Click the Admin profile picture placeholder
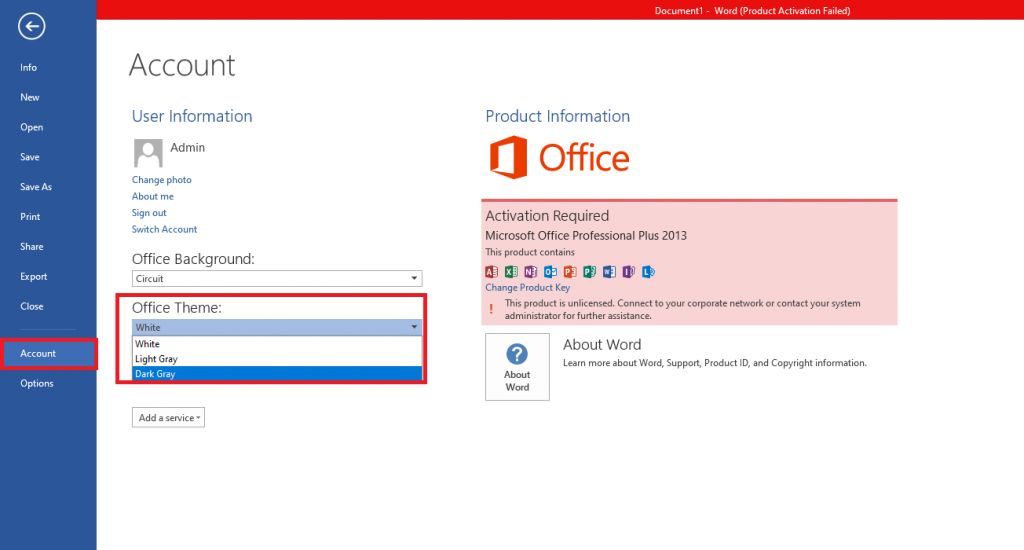1024x550 pixels. click(148, 153)
